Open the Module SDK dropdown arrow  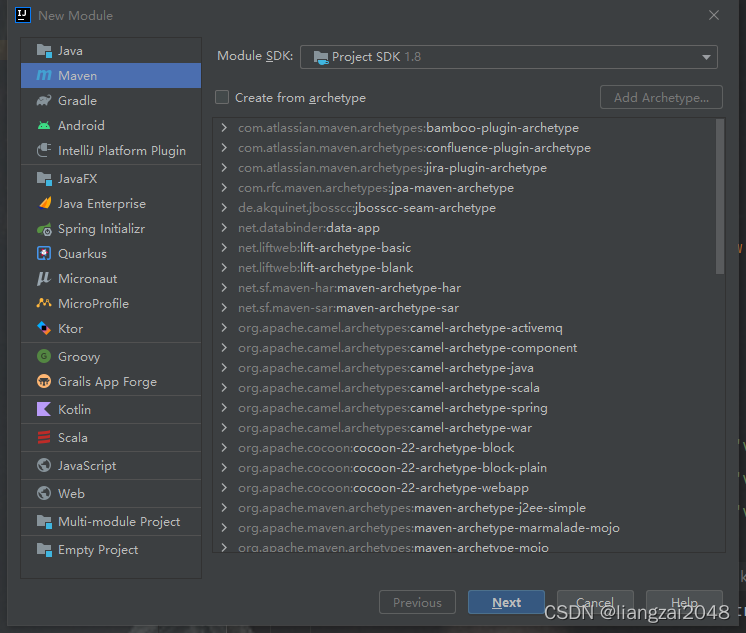point(706,57)
